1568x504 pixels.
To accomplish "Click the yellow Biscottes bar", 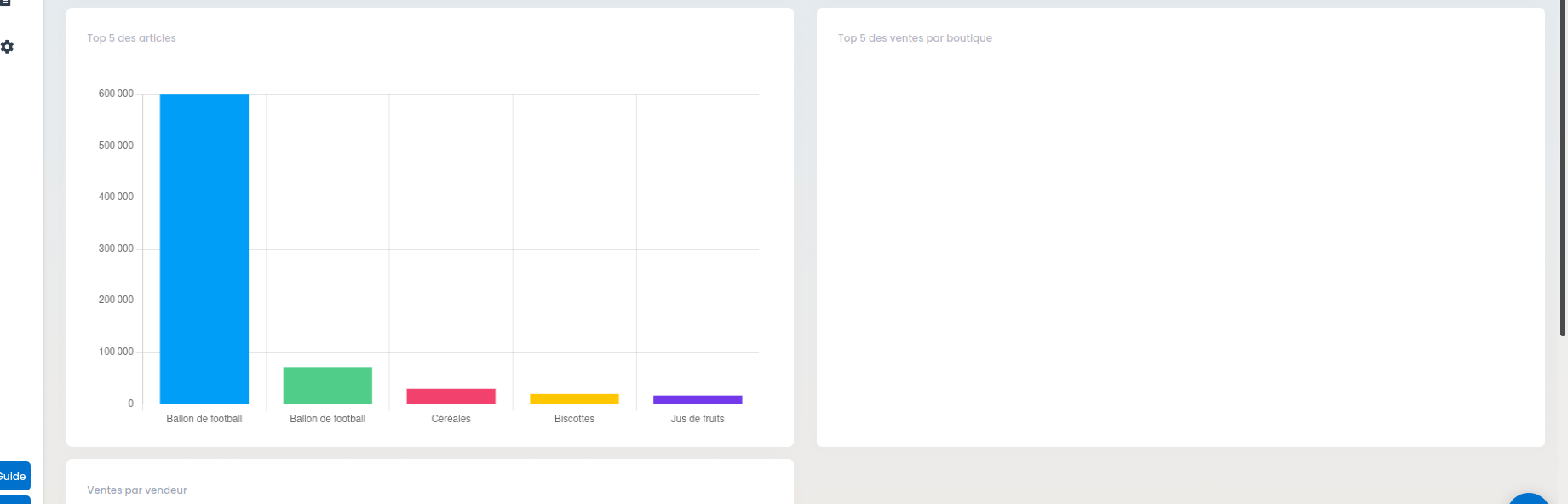I will [575, 398].
